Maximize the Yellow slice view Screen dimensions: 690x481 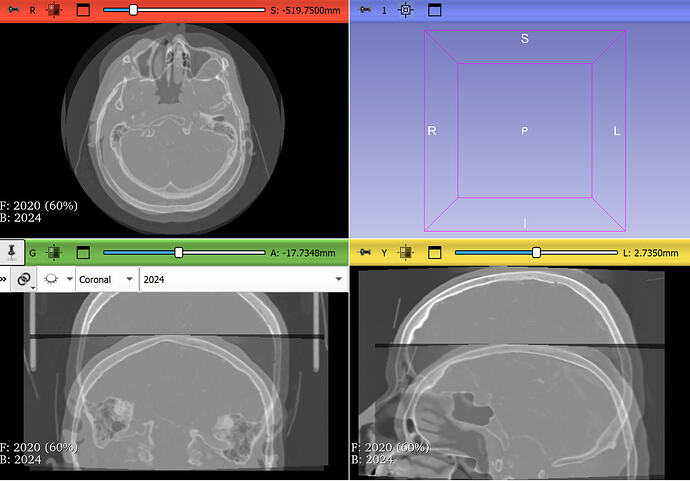[x=434, y=253]
